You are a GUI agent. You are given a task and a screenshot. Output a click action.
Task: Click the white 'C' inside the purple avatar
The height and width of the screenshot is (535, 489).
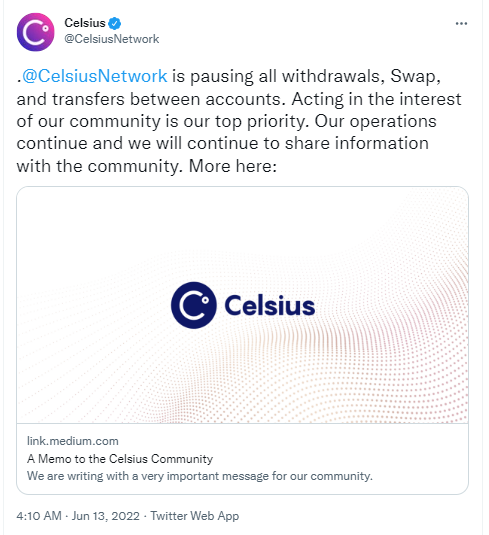click(33, 33)
